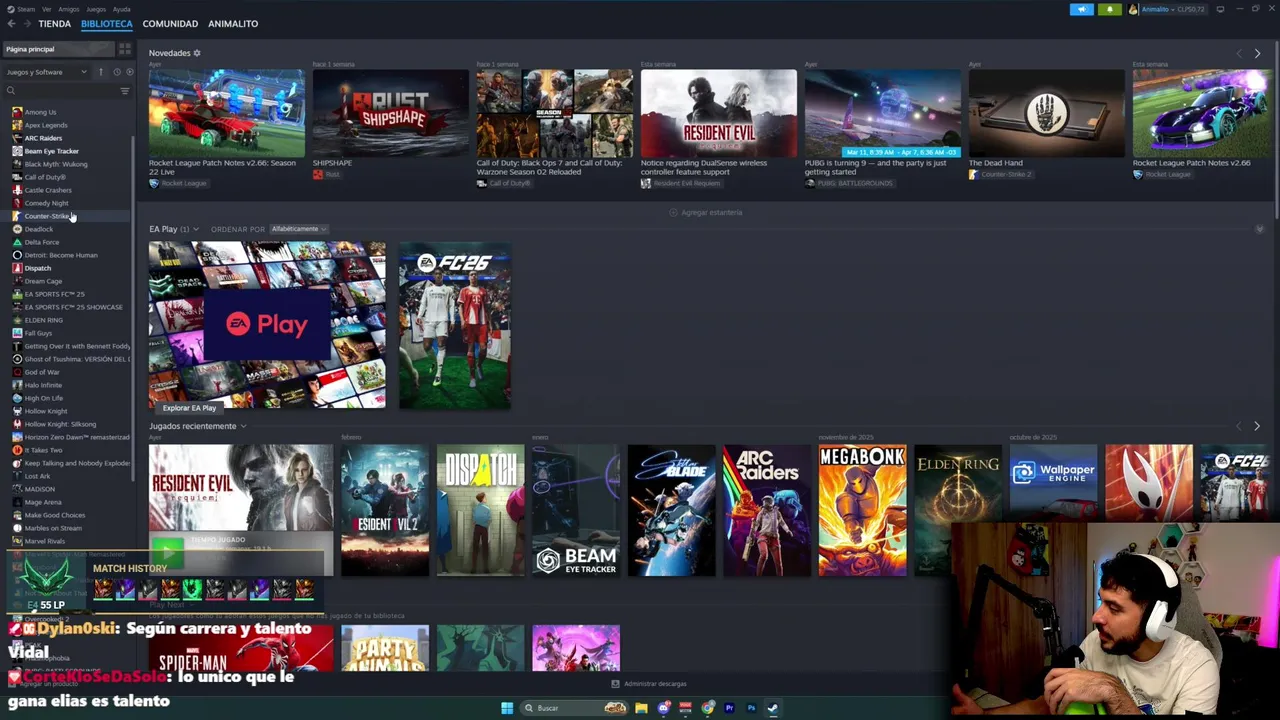Click the library search field
Screen dimensions: 1280x720
(60, 91)
